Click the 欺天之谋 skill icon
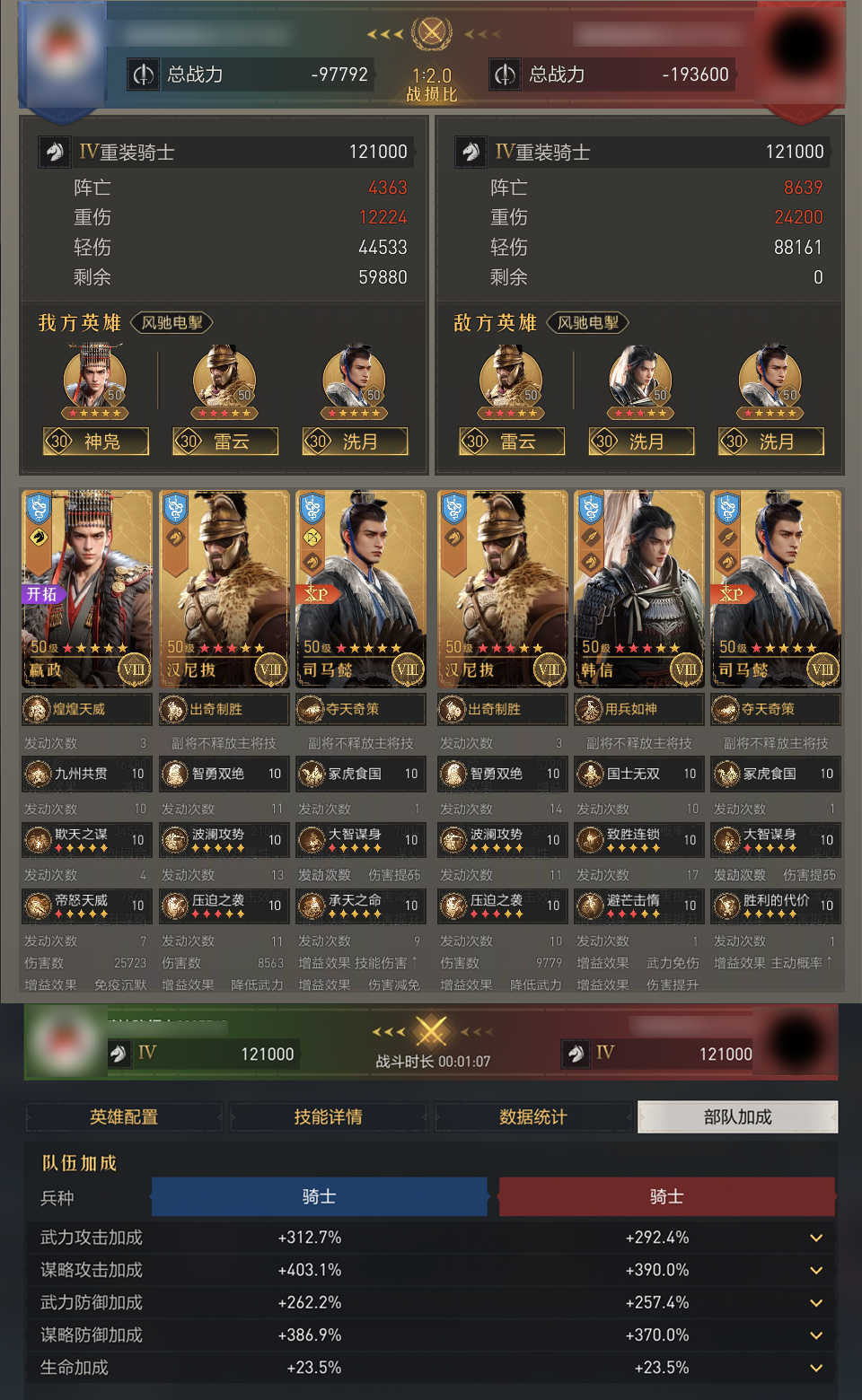 [x=38, y=840]
